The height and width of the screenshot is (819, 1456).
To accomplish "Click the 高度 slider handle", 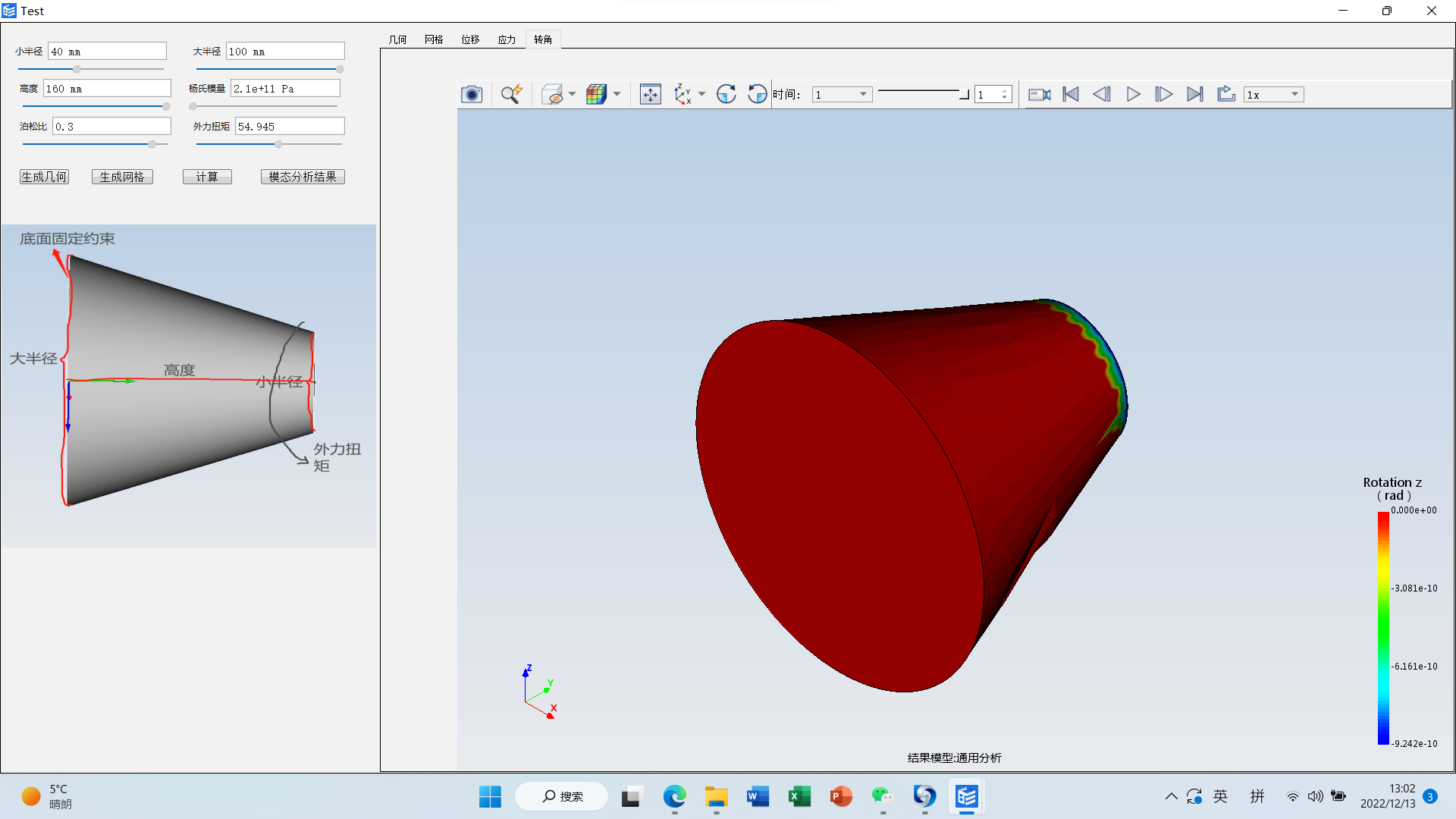I will (x=166, y=107).
